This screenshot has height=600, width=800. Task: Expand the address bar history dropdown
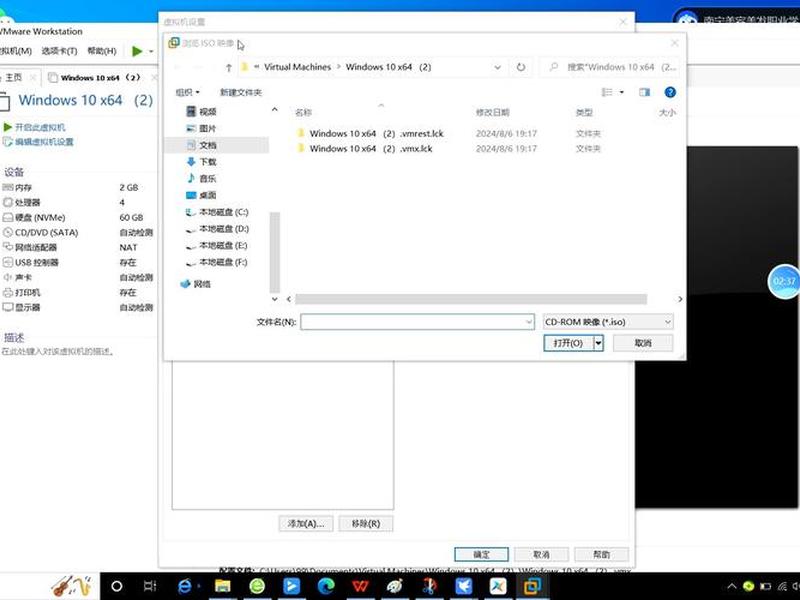pos(497,67)
